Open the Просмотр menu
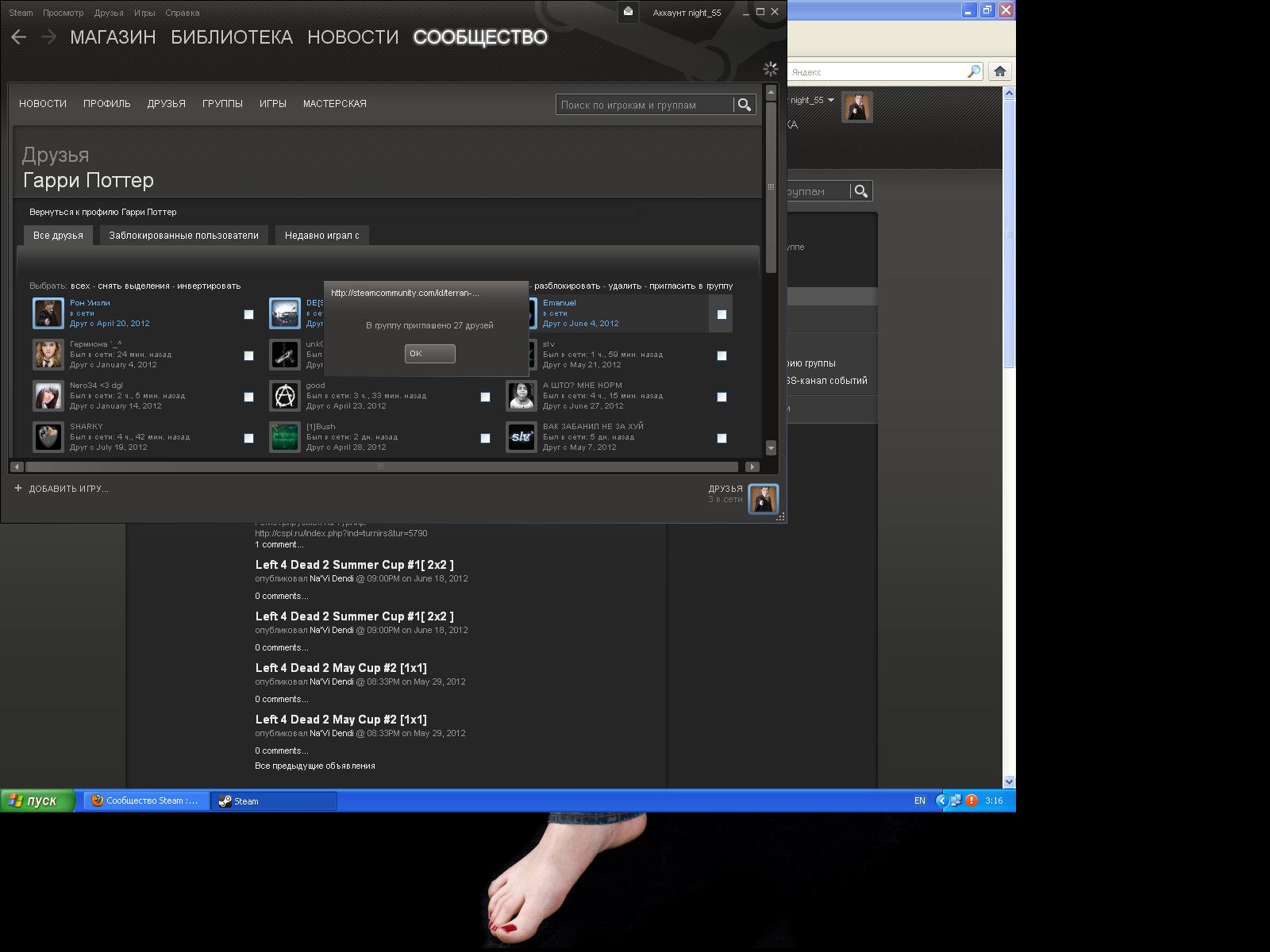 [x=63, y=13]
